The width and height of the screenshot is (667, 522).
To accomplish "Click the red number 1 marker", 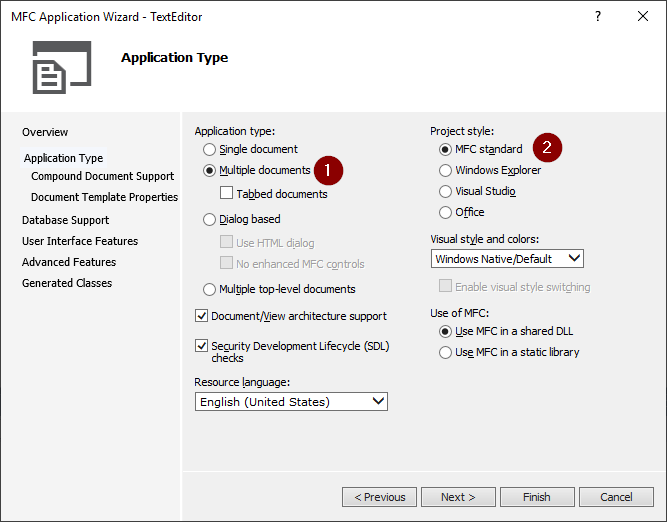I will (329, 170).
